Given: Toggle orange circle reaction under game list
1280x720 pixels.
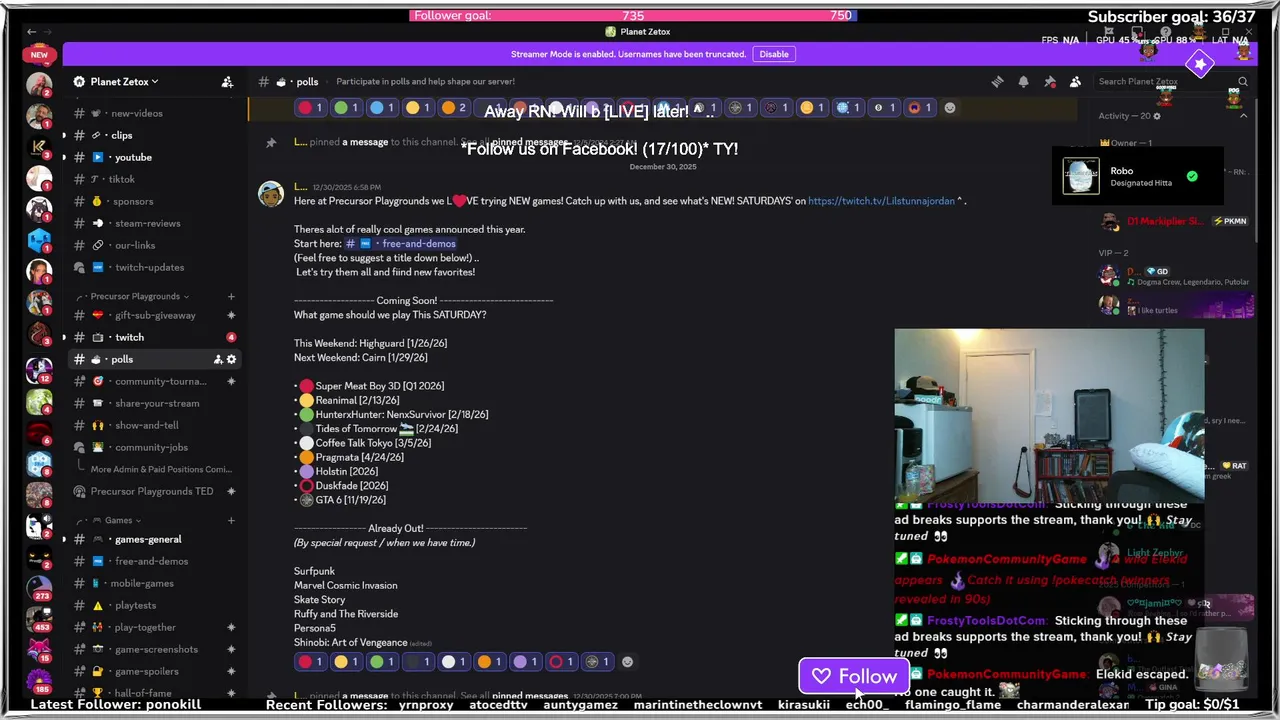Looking at the screenshot, I should 490,662.
